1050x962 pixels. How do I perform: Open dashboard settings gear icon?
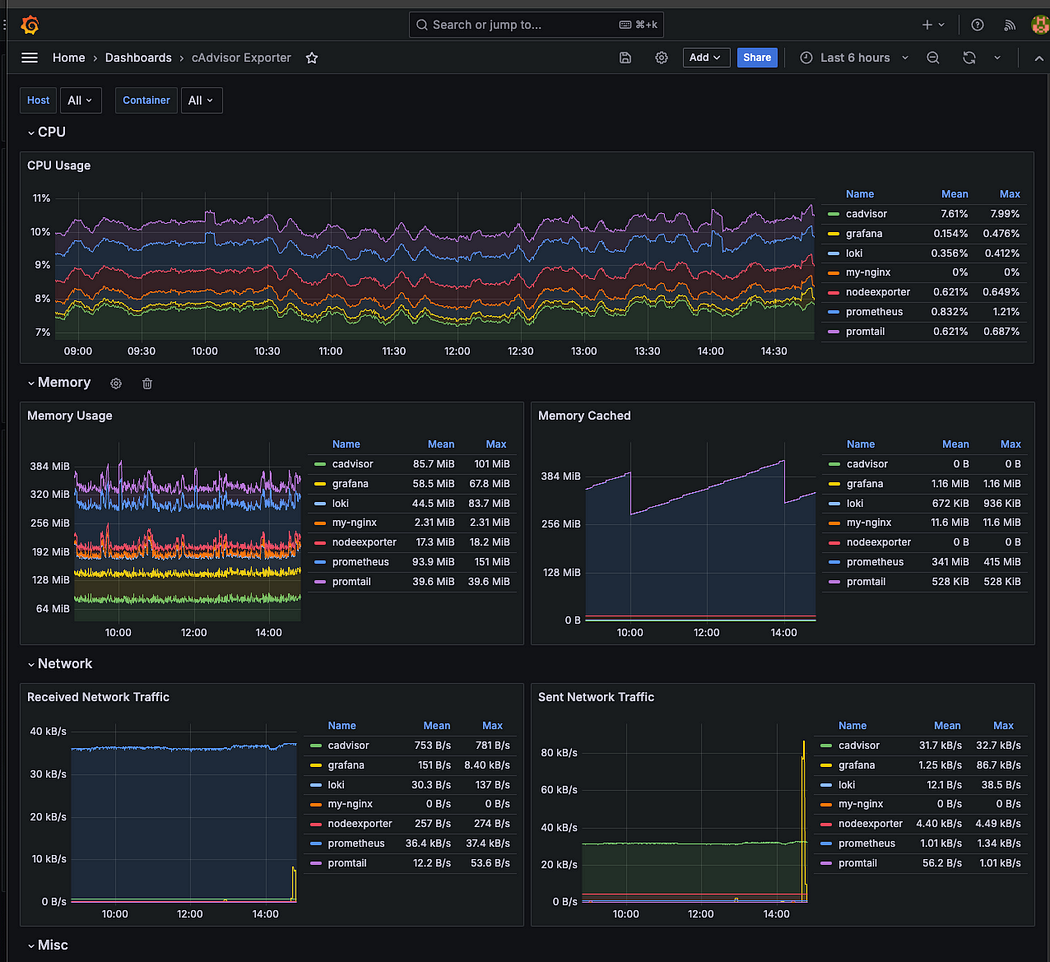(661, 58)
